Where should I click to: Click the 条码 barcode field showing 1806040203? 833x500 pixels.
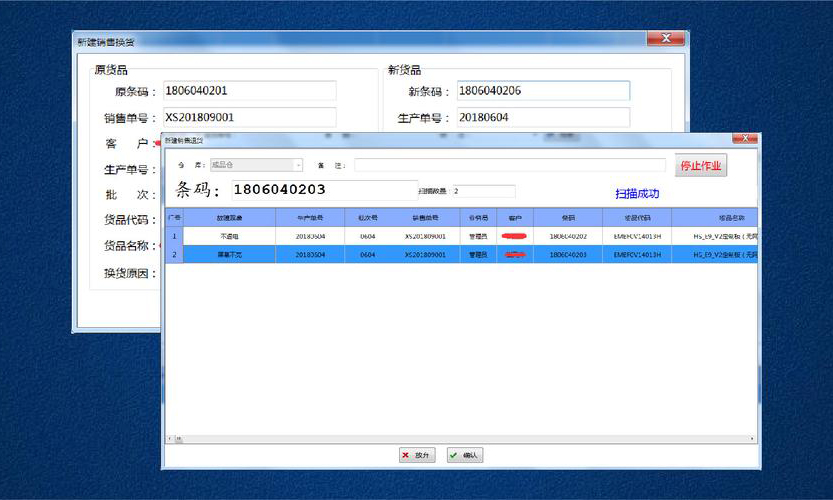tap(322, 189)
